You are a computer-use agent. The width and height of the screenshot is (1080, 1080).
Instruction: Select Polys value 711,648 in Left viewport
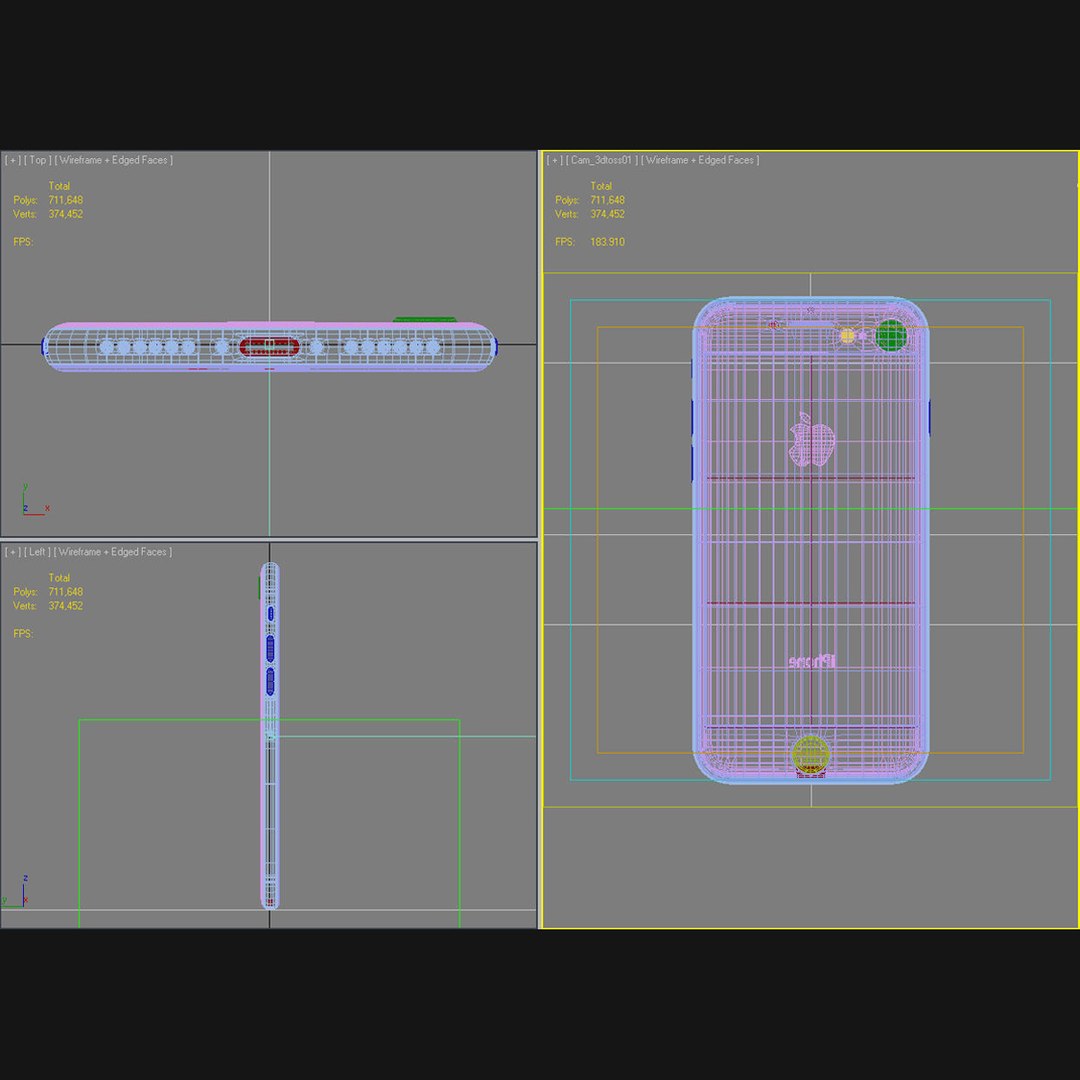[65, 592]
